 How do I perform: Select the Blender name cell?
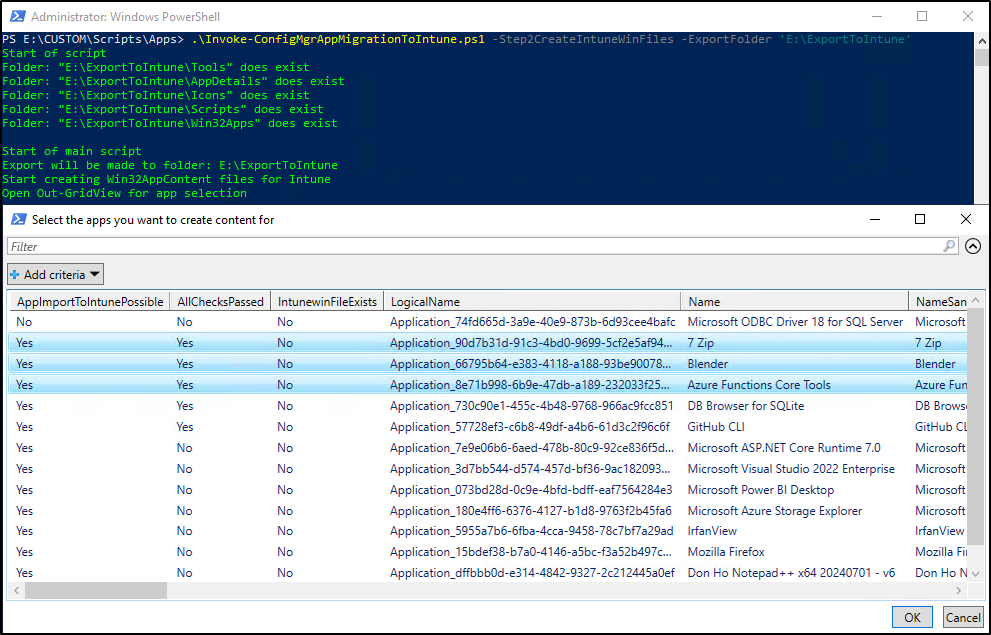pyautogui.click(x=707, y=364)
